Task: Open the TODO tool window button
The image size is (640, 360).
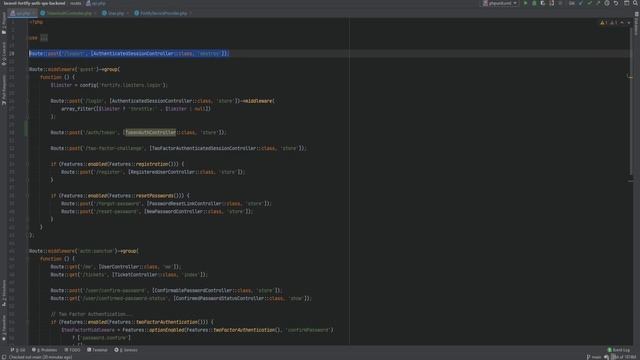Action: [x=72, y=350]
